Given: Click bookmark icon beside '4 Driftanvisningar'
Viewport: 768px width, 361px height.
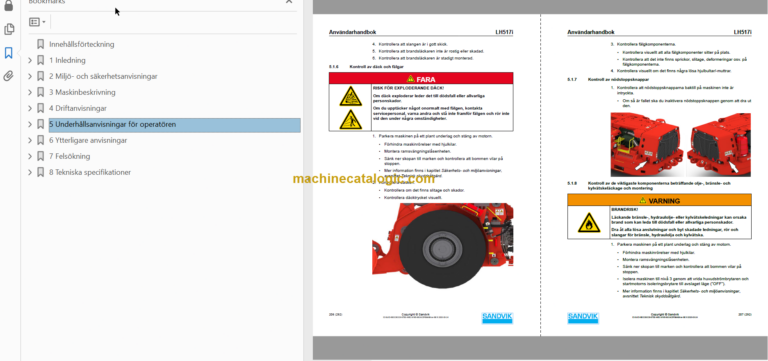Looking at the screenshot, I should pos(41,108).
